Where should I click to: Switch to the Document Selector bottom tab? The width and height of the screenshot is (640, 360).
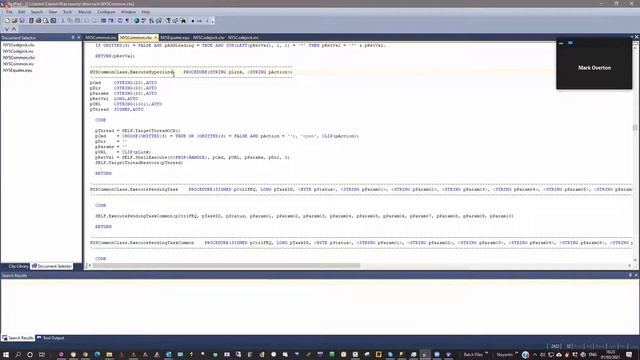[x=51, y=266]
